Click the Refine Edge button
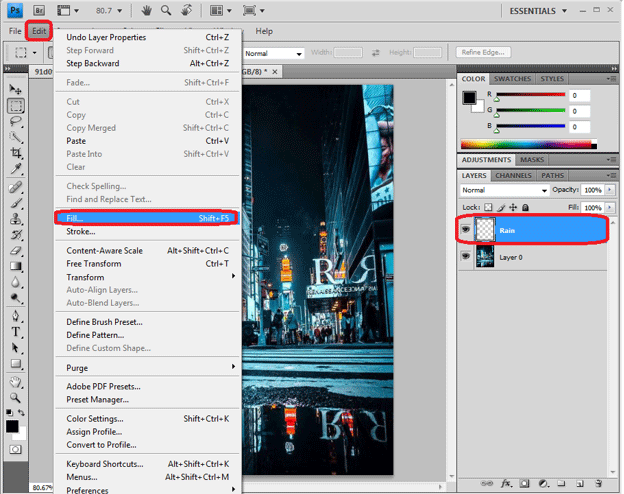 pos(484,52)
